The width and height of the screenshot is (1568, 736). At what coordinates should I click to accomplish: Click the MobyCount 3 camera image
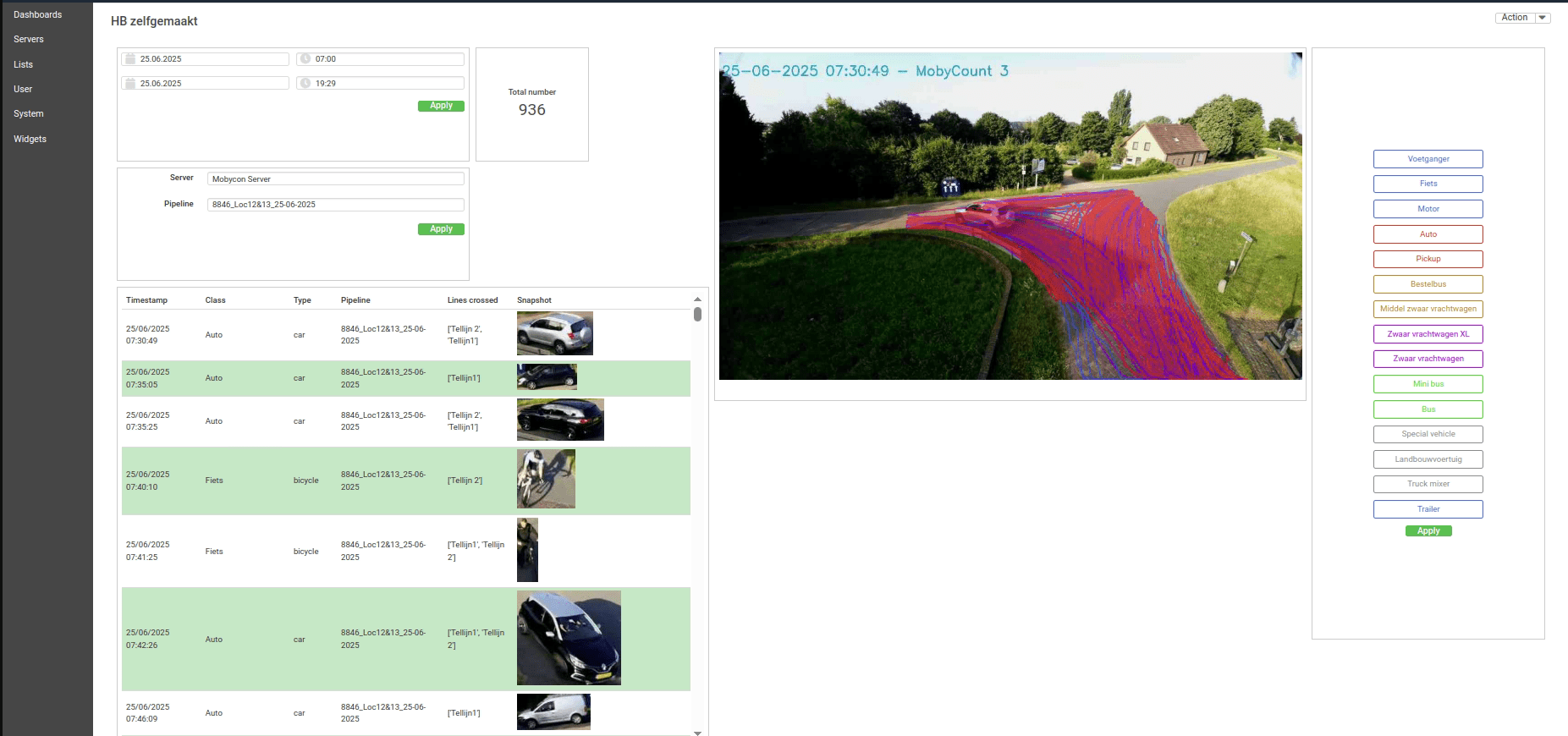[1010, 216]
